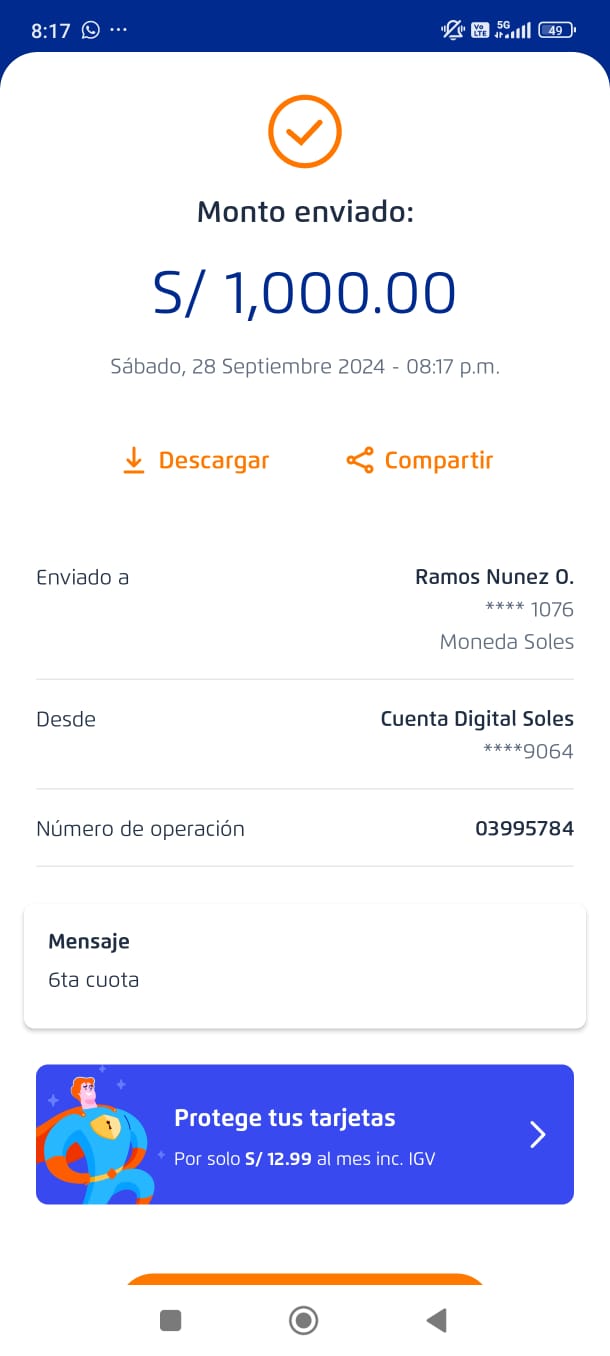This screenshot has height=1356, width=610.
Task: Open the Protege tus tarjetas chevron arrow
Action: tap(537, 1134)
